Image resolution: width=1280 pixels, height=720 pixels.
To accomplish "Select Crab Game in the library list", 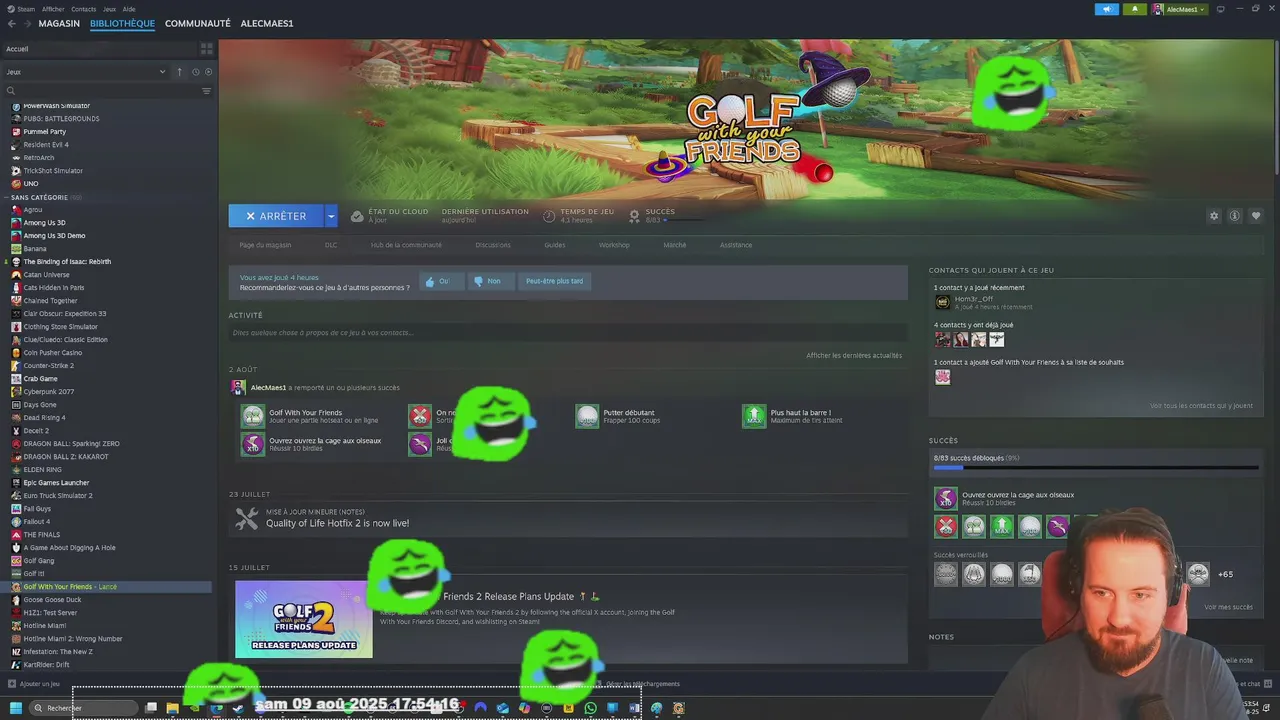I will point(40,379).
